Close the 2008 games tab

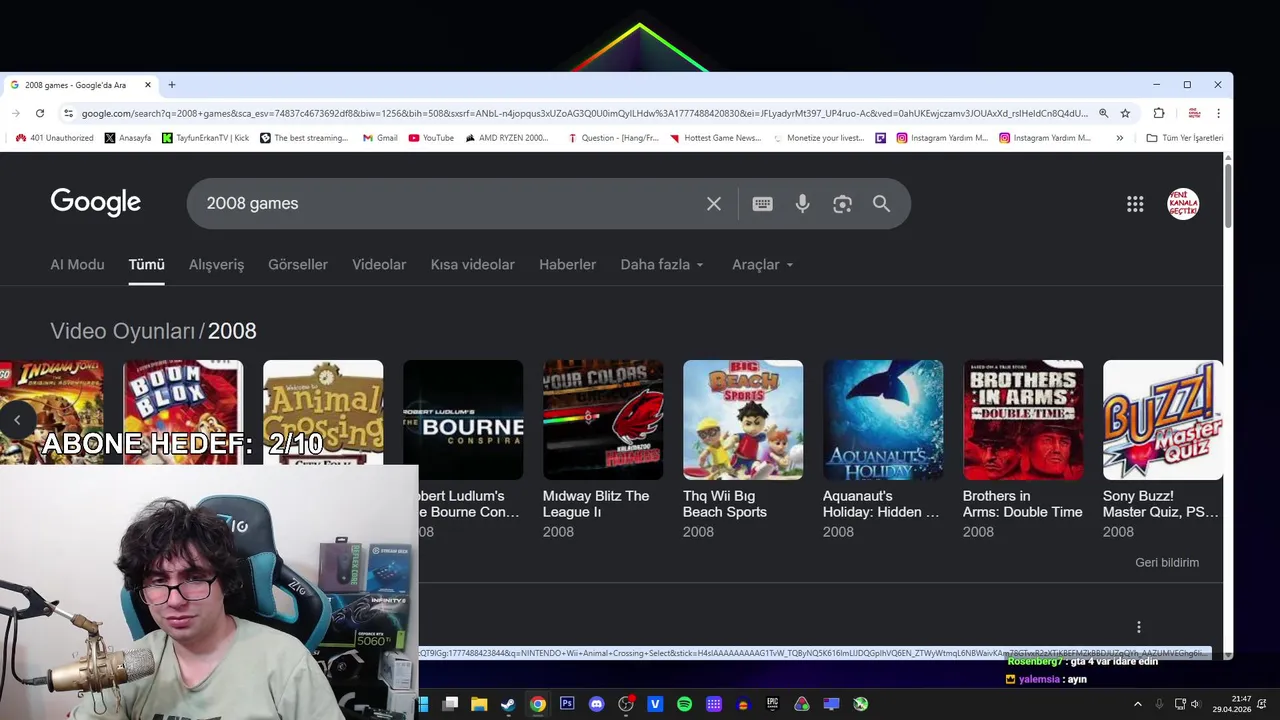pos(148,85)
